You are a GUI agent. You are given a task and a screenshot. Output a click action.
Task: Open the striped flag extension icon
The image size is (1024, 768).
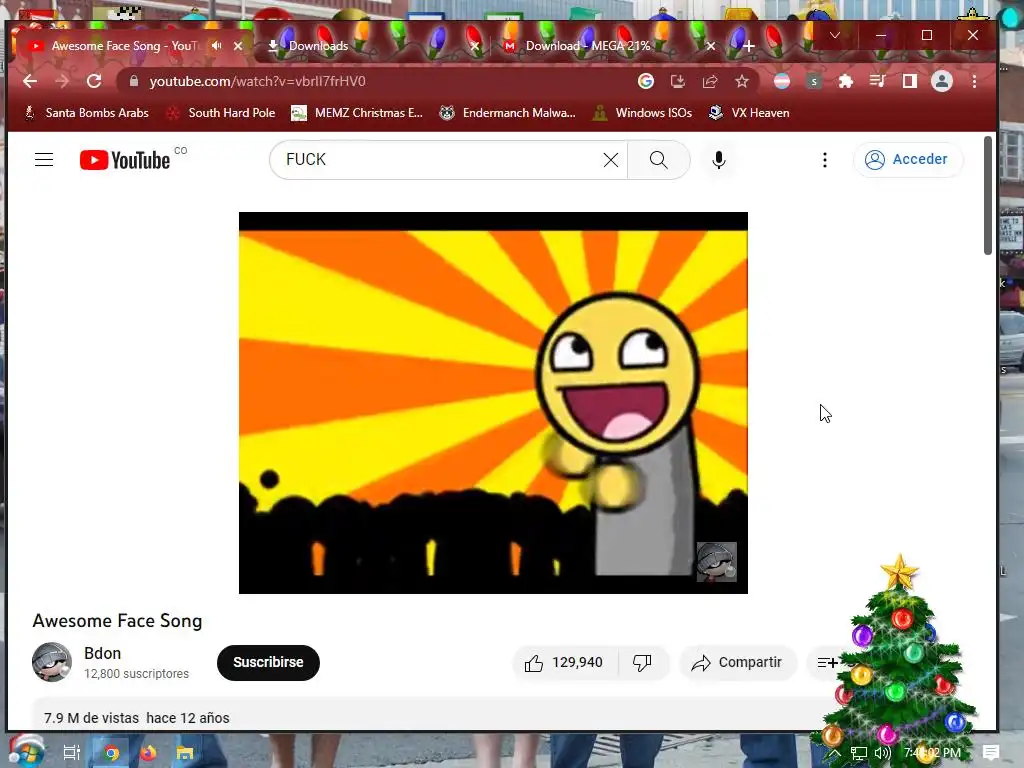[782, 81]
